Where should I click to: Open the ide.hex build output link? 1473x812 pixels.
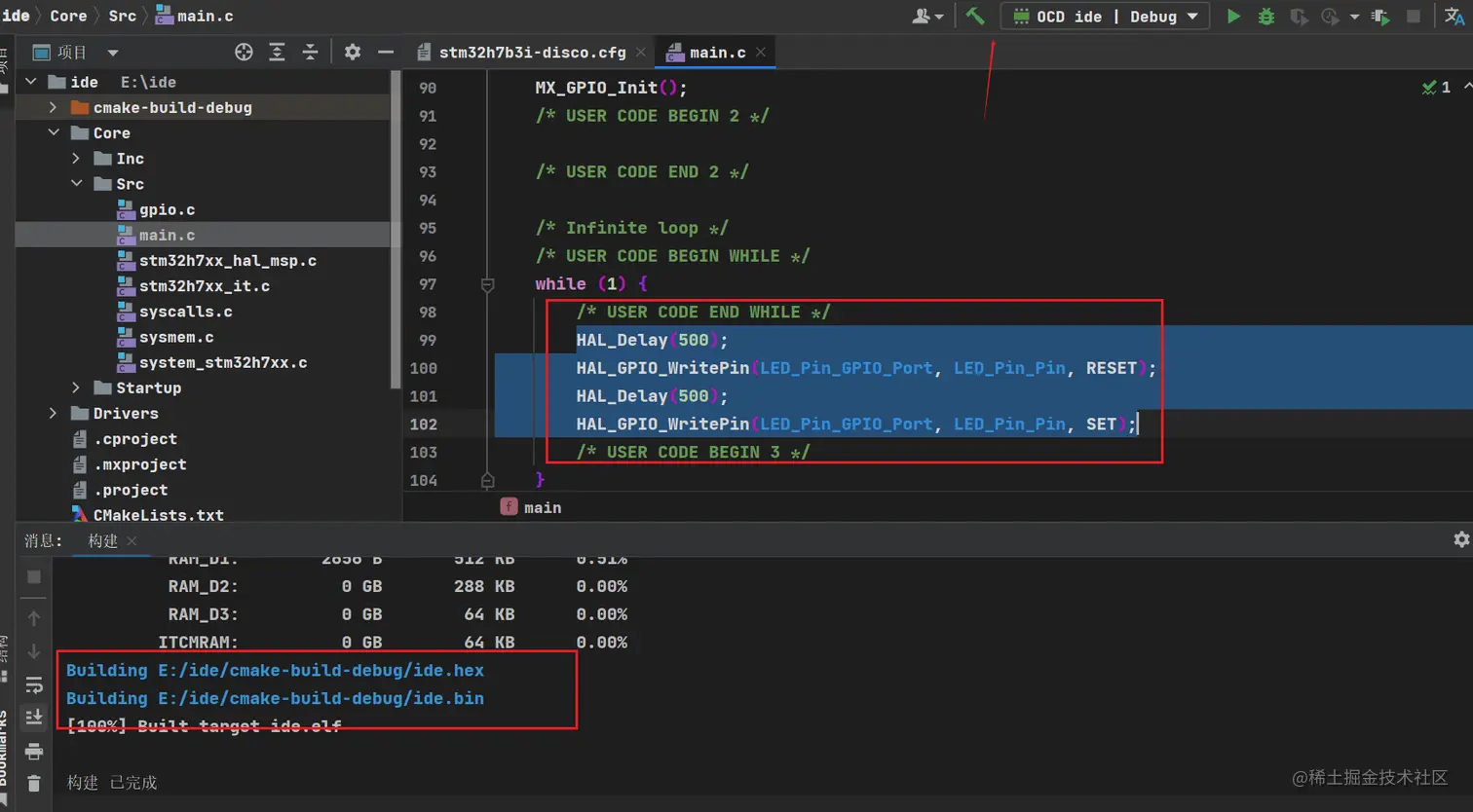tap(321, 671)
